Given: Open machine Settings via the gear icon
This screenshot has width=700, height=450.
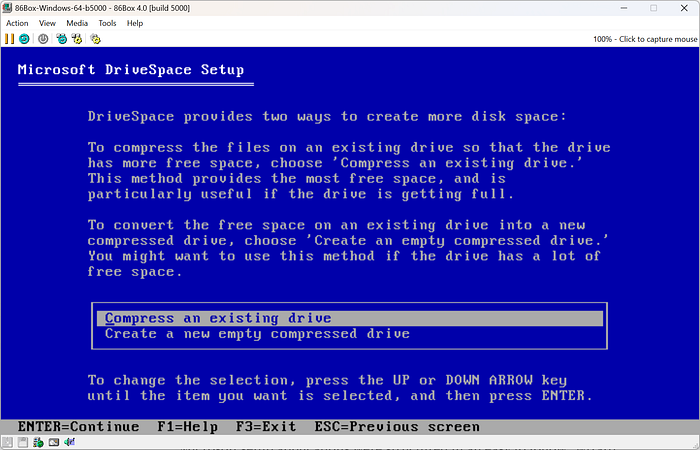Looking at the screenshot, I should click(x=95, y=39).
